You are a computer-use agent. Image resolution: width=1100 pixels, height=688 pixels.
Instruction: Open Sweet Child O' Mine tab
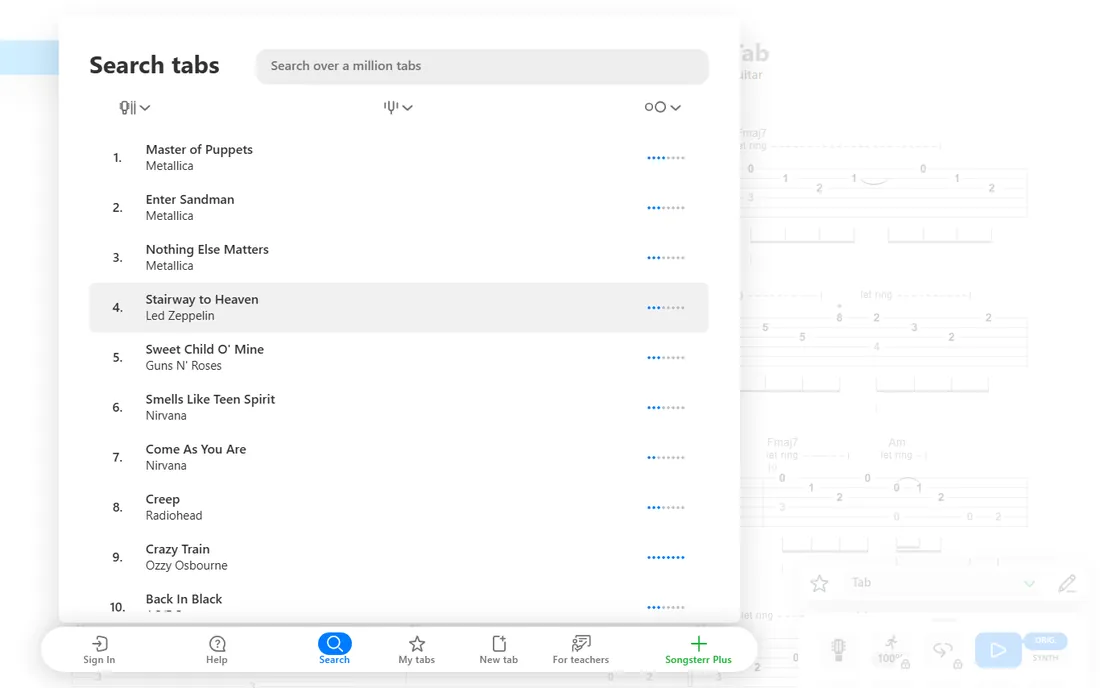pos(398,358)
